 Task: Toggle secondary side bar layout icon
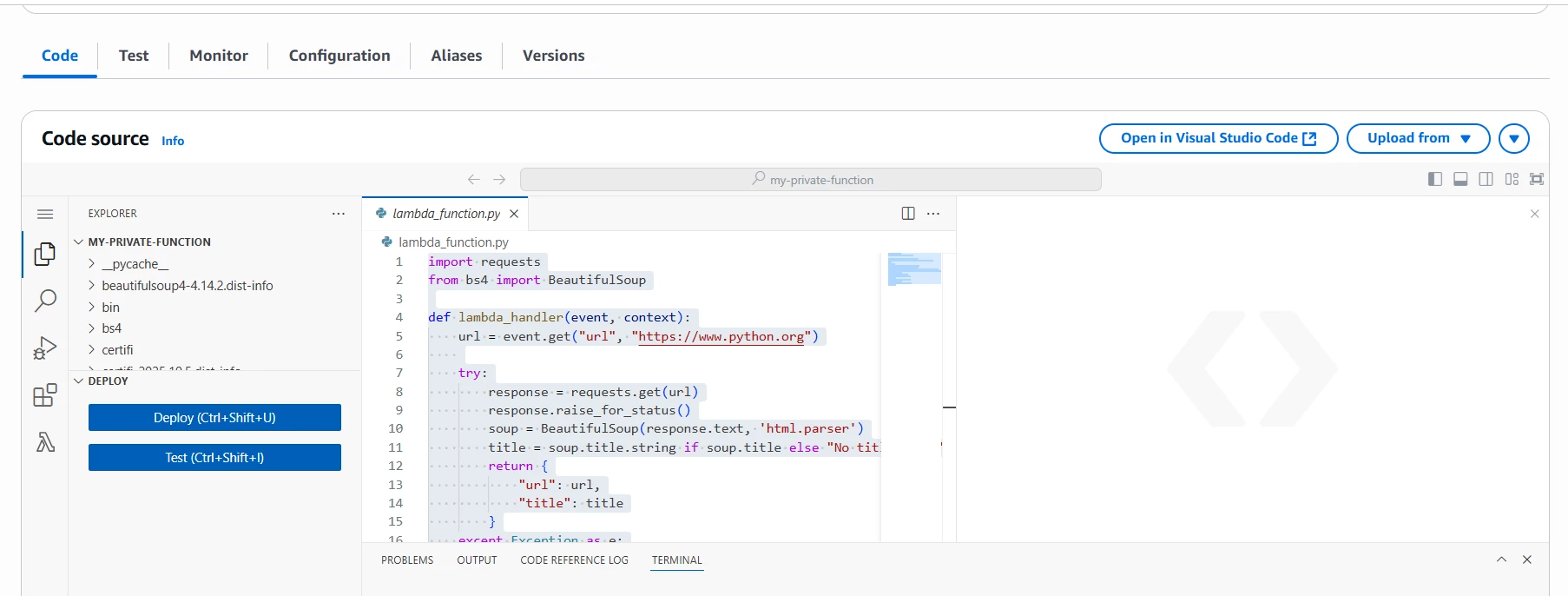point(1486,179)
